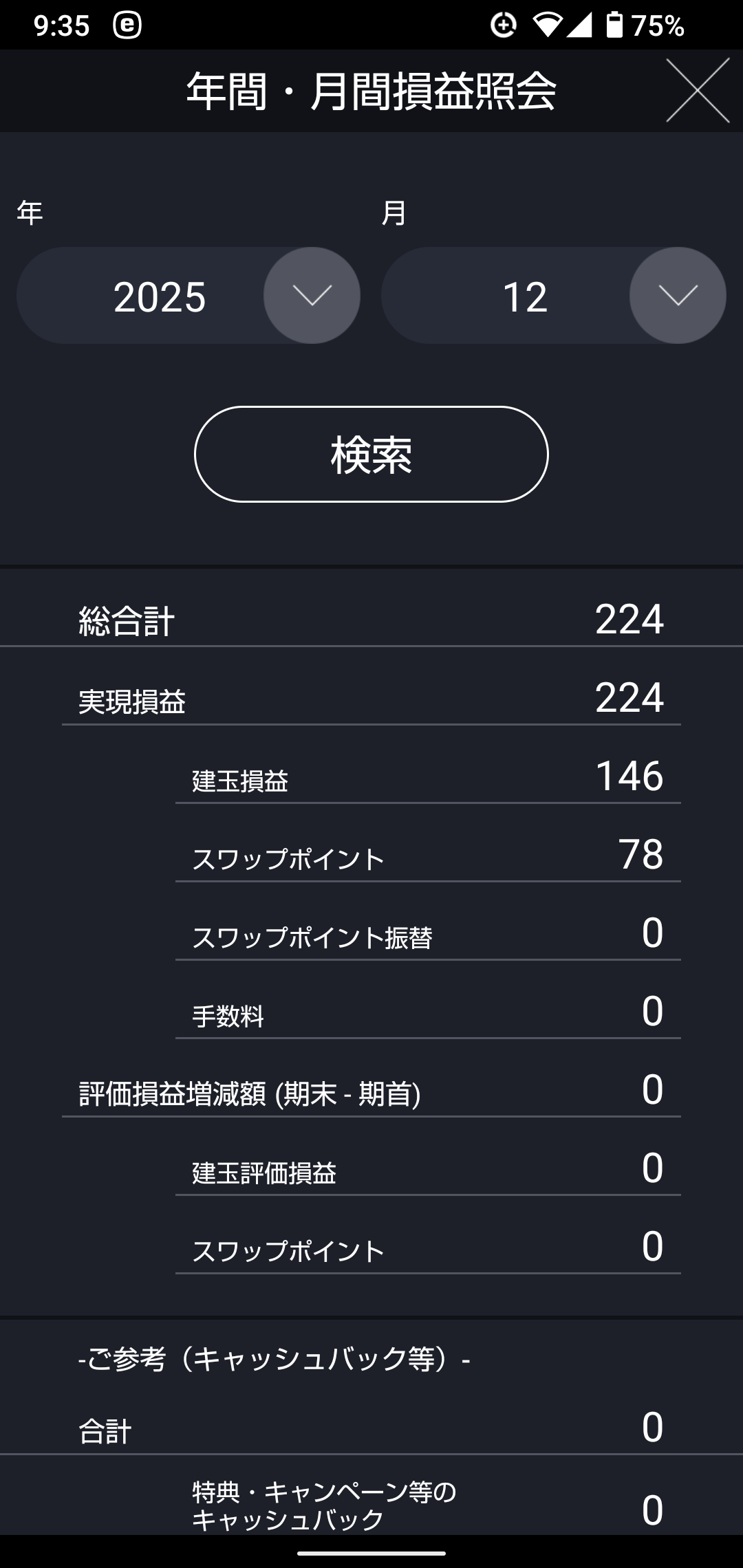Tap the スワップポイント value 78

click(640, 855)
